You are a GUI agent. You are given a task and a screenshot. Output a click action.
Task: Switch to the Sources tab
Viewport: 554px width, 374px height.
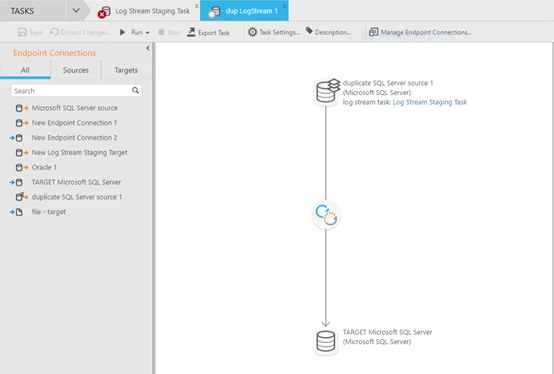[76, 70]
